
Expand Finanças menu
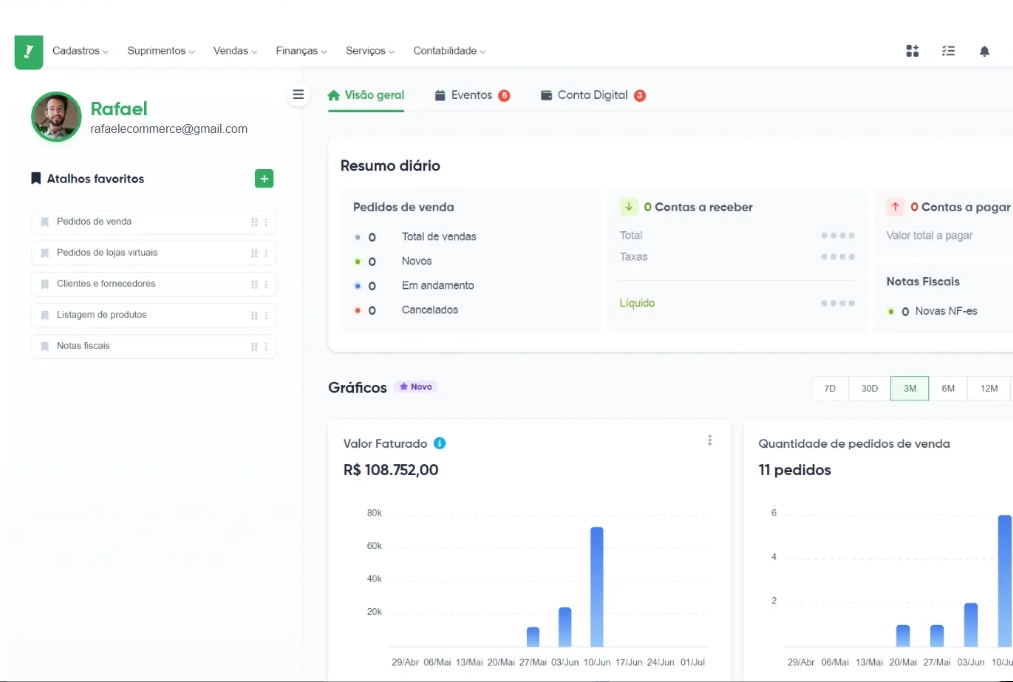301,51
